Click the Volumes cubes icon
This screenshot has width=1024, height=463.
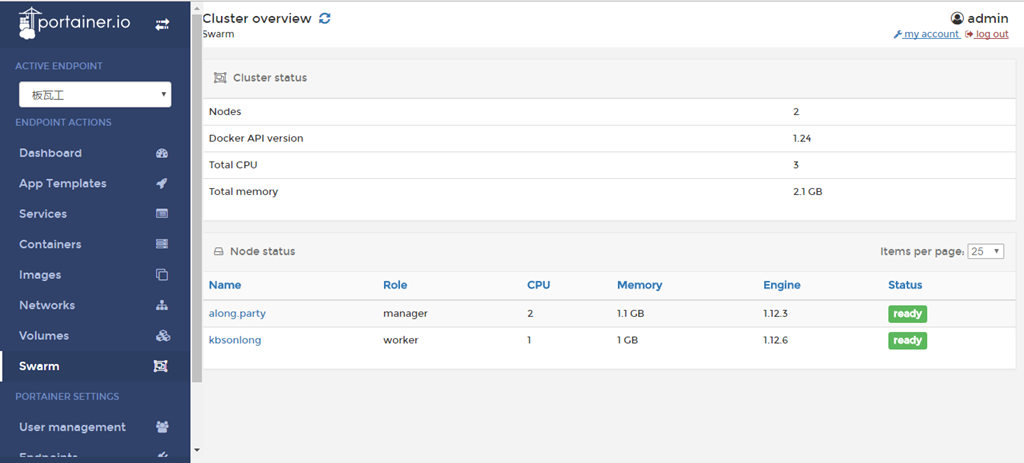click(x=162, y=336)
